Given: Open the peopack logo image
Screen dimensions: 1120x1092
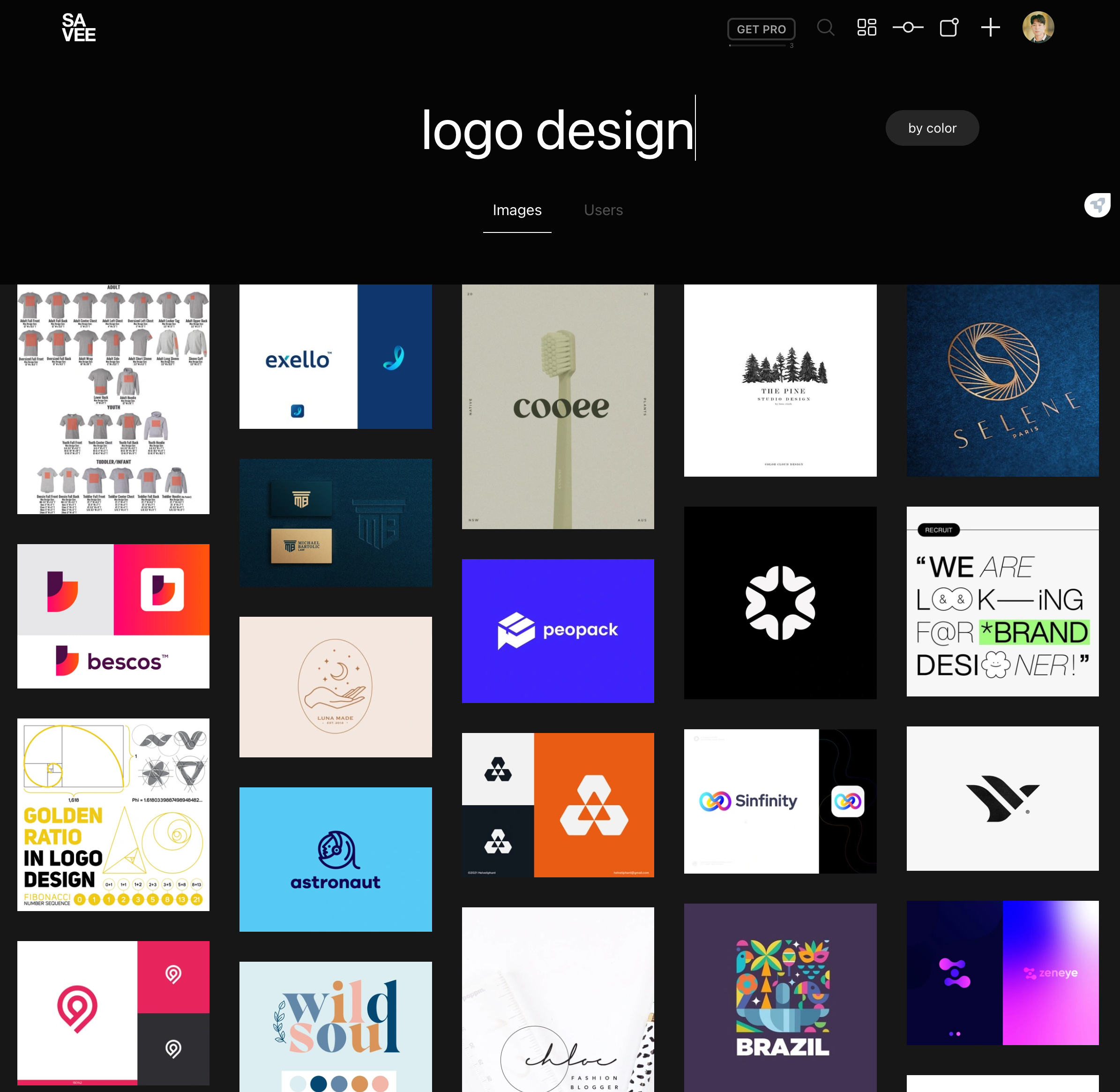Looking at the screenshot, I should [x=557, y=630].
